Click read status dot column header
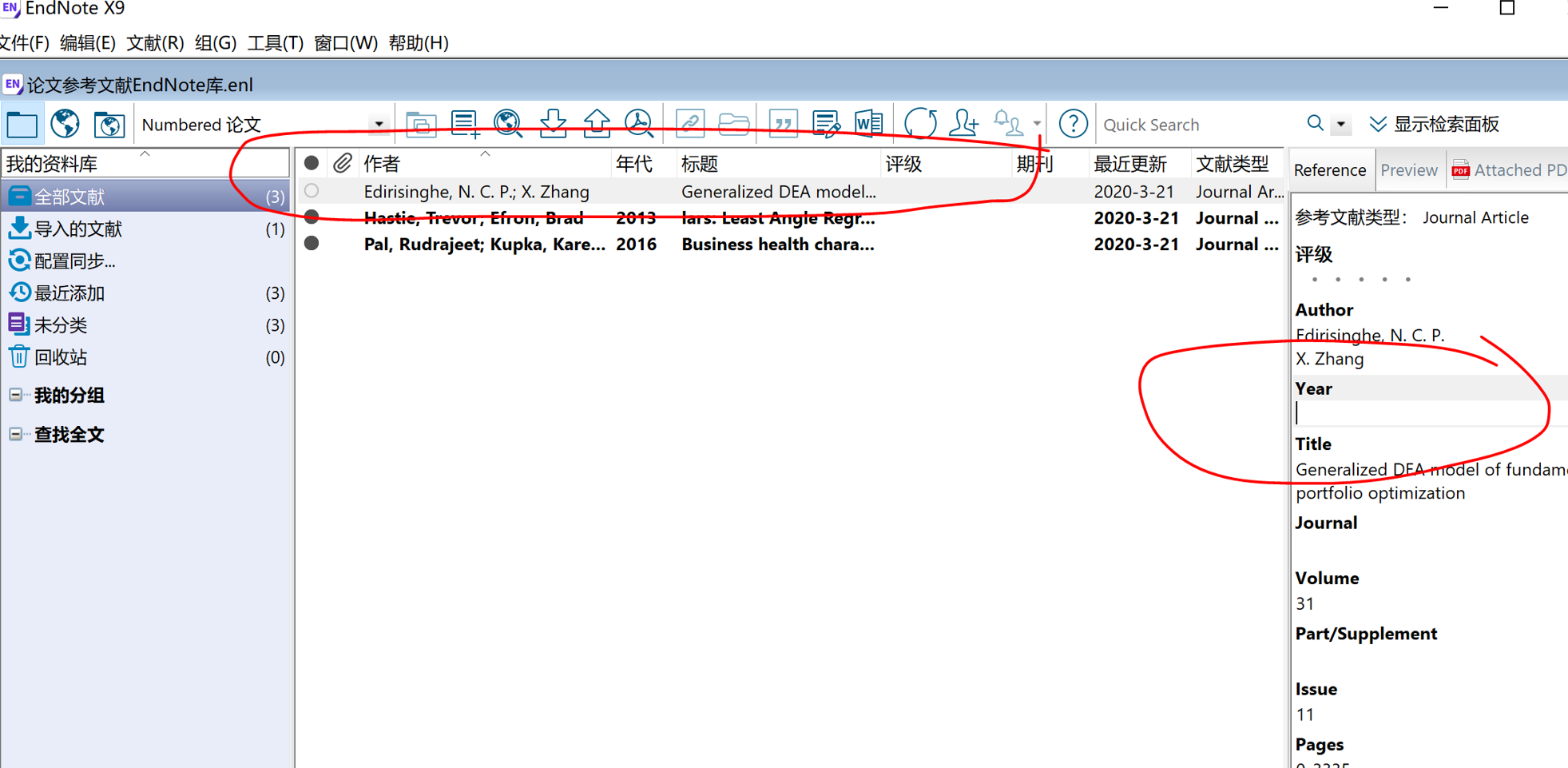This screenshot has width=1568, height=768. 312,163
